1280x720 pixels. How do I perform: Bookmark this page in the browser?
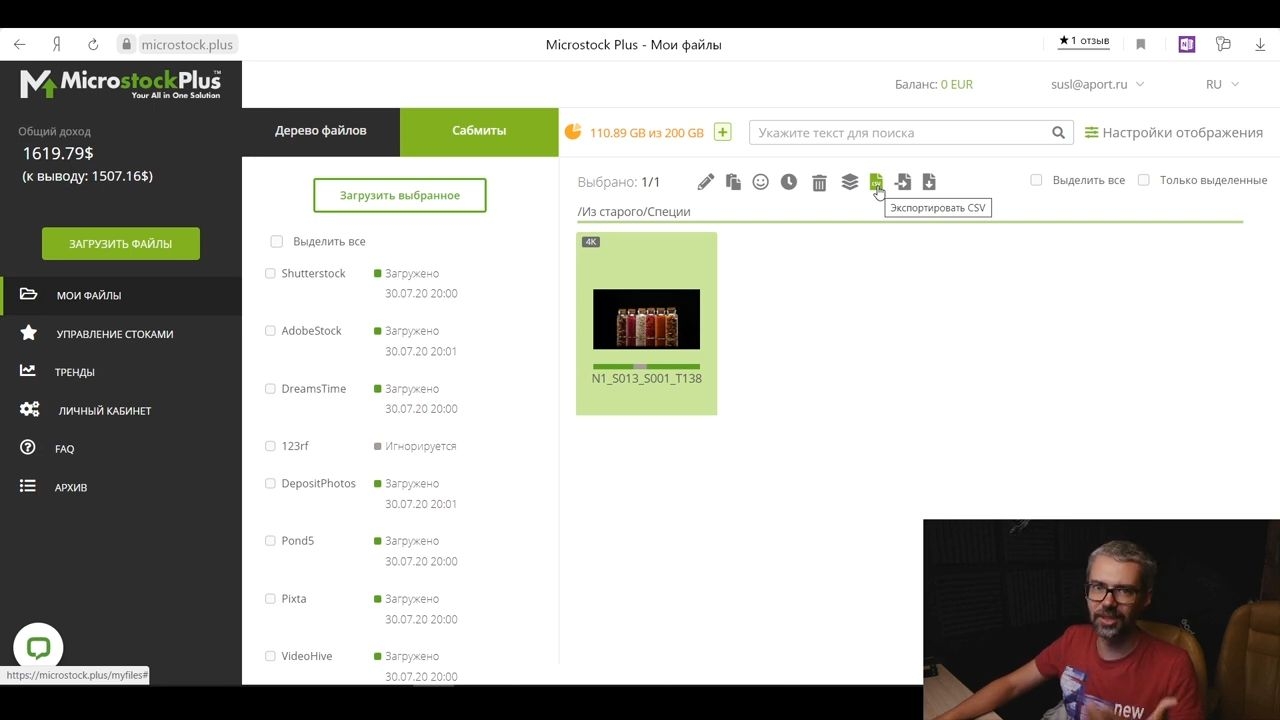1141,44
